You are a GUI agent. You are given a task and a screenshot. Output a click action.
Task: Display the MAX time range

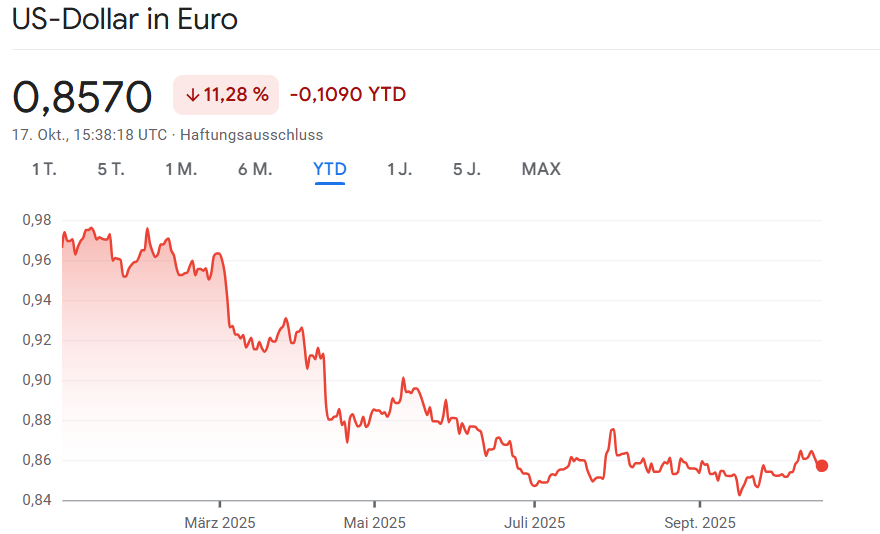541,169
